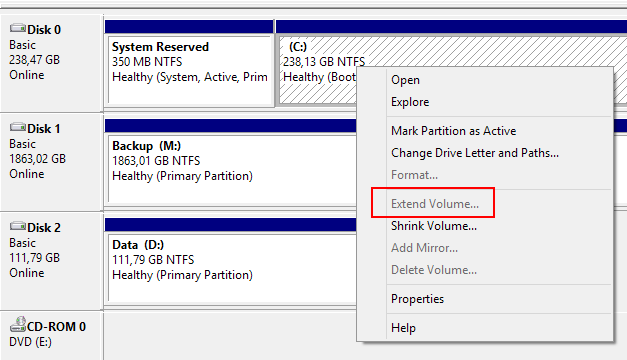
Task: Click the Disk 1 label
Action: pos(44,129)
